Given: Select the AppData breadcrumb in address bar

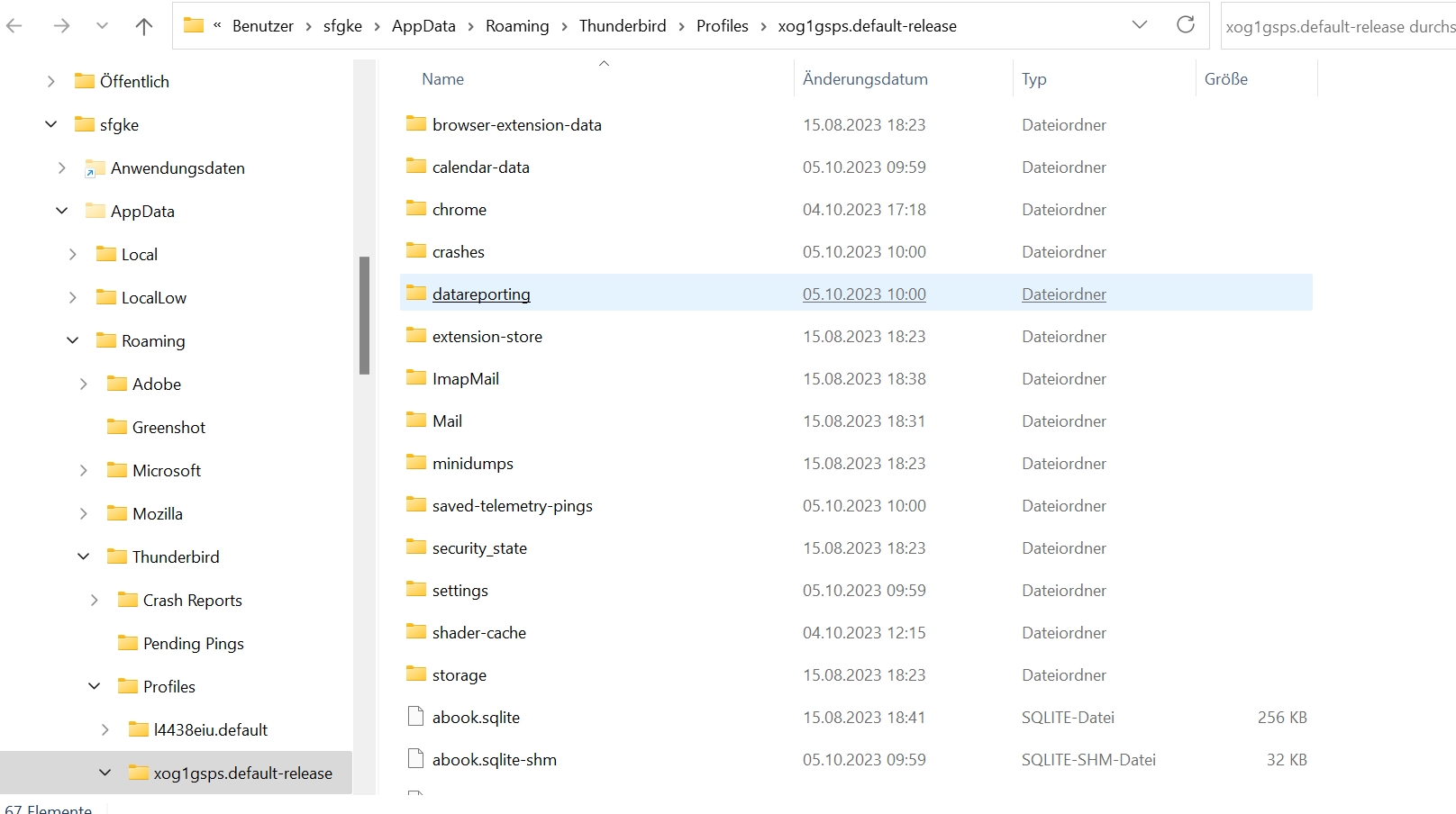Looking at the screenshot, I should 423,26.
